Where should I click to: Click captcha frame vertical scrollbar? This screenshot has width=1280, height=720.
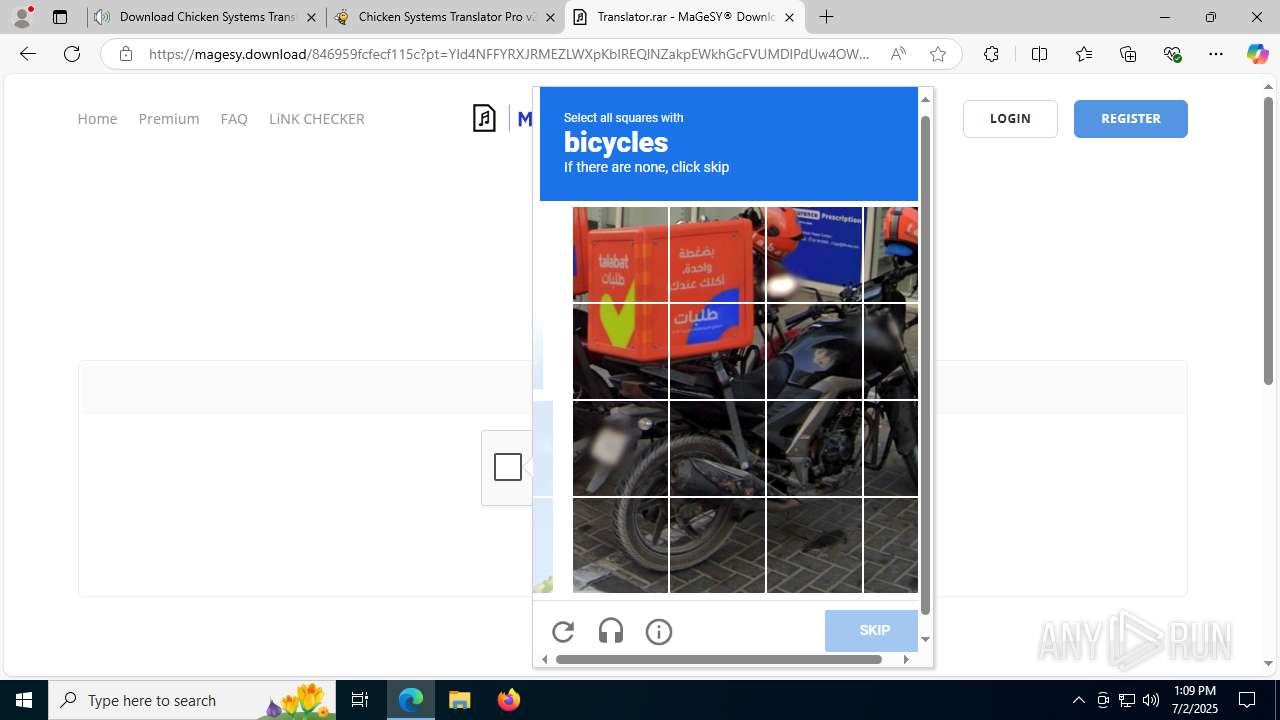point(925,365)
